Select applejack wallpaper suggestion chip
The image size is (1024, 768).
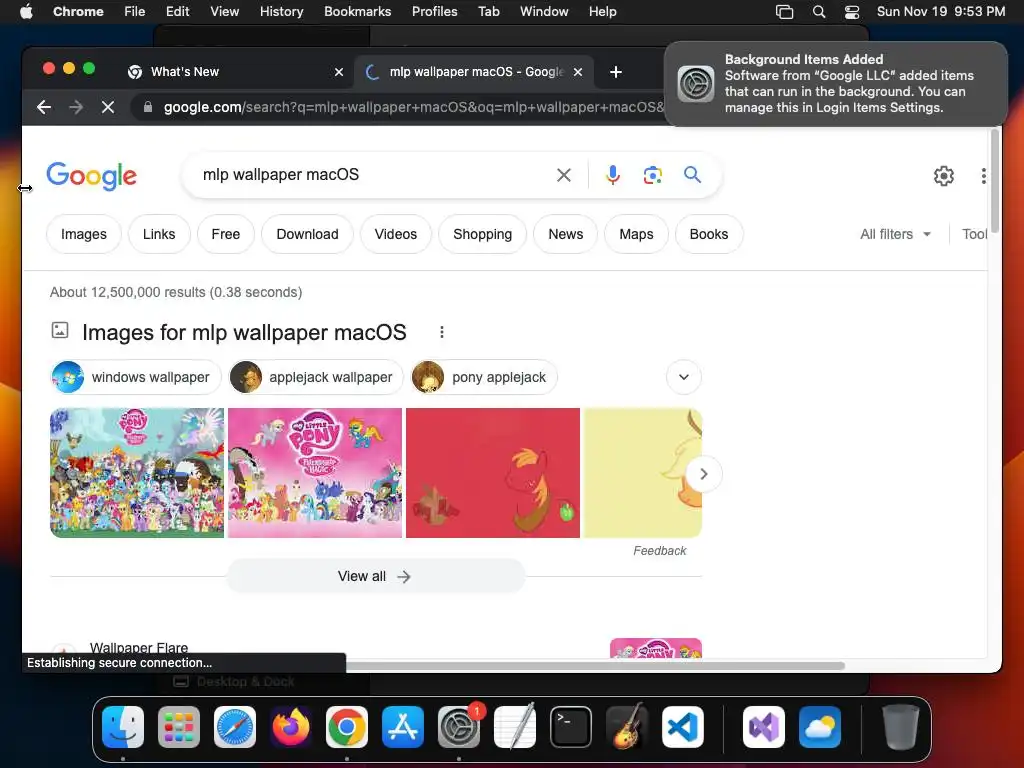click(x=316, y=377)
